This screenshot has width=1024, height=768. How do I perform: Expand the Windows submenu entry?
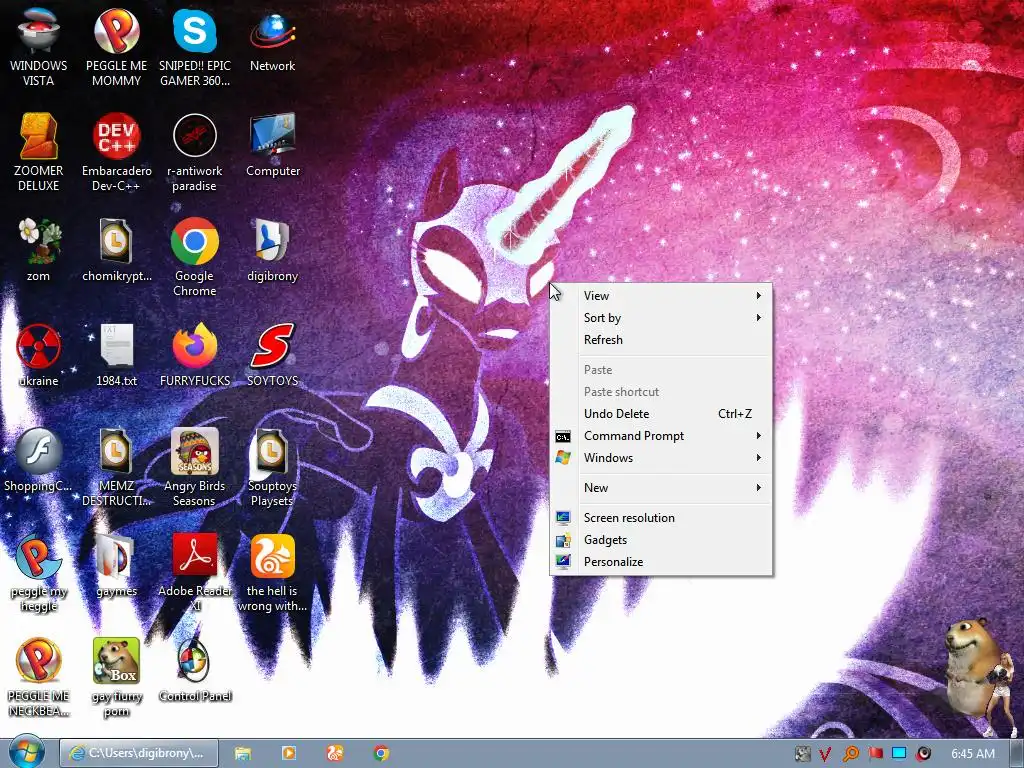coord(661,458)
